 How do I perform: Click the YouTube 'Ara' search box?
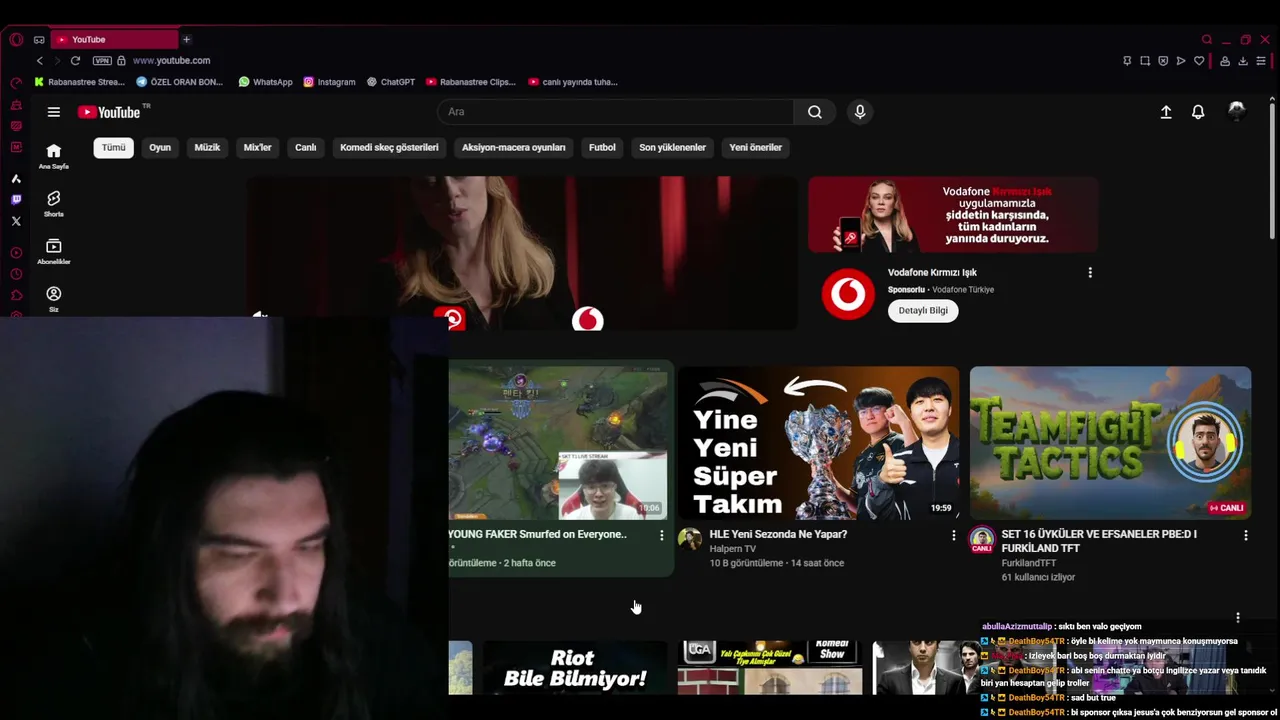point(616,112)
